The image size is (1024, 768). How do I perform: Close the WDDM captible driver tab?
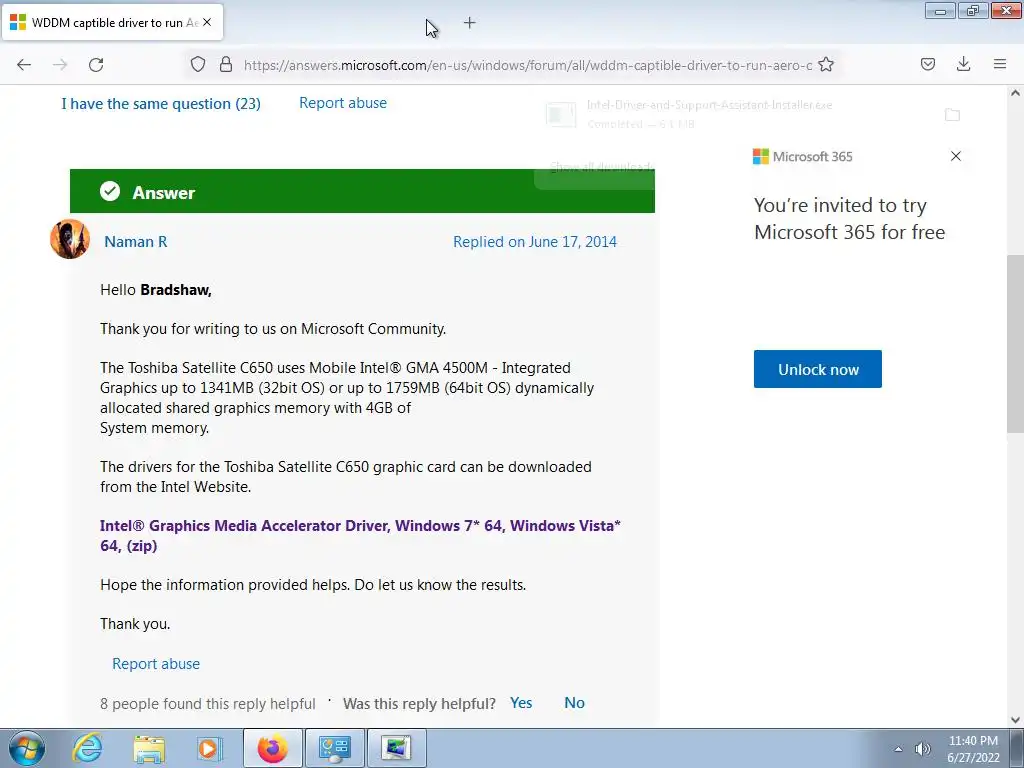[x=207, y=22]
